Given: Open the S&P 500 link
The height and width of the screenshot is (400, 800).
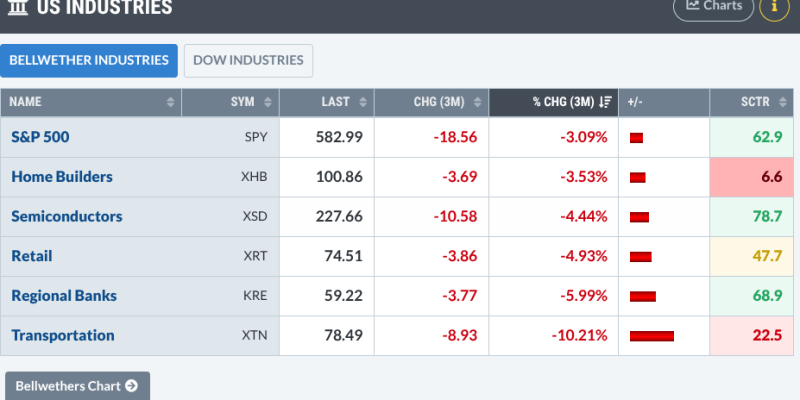Looking at the screenshot, I should pyautogui.click(x=40, y=137).
